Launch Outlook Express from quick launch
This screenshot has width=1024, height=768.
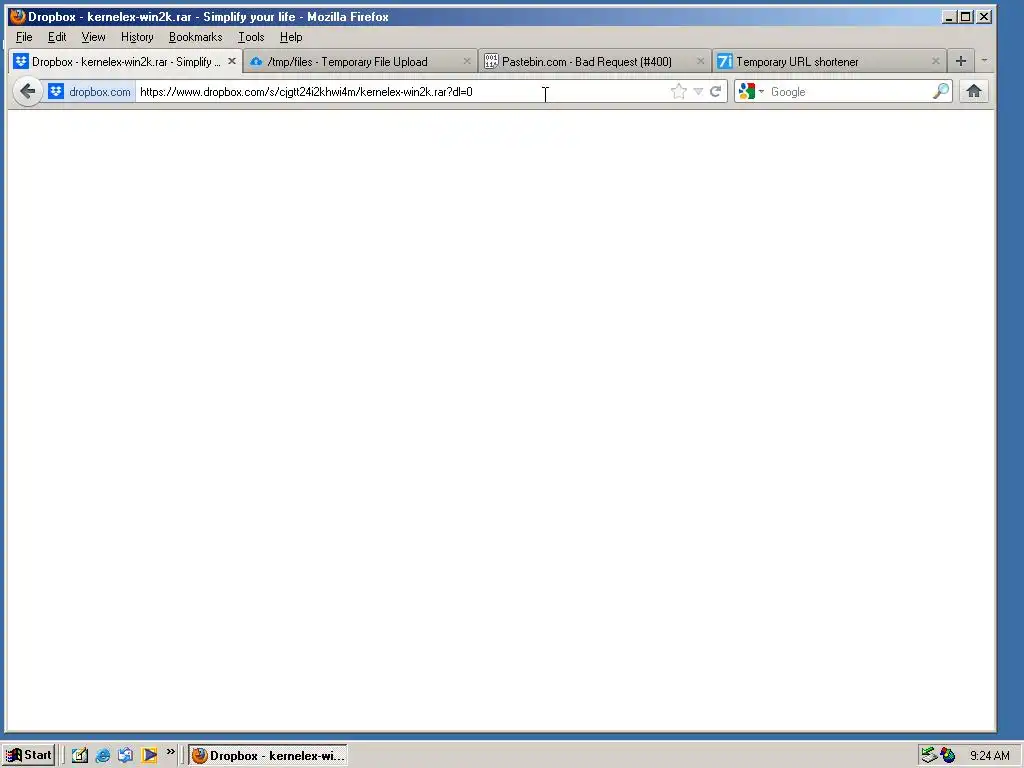pos(125,756)
